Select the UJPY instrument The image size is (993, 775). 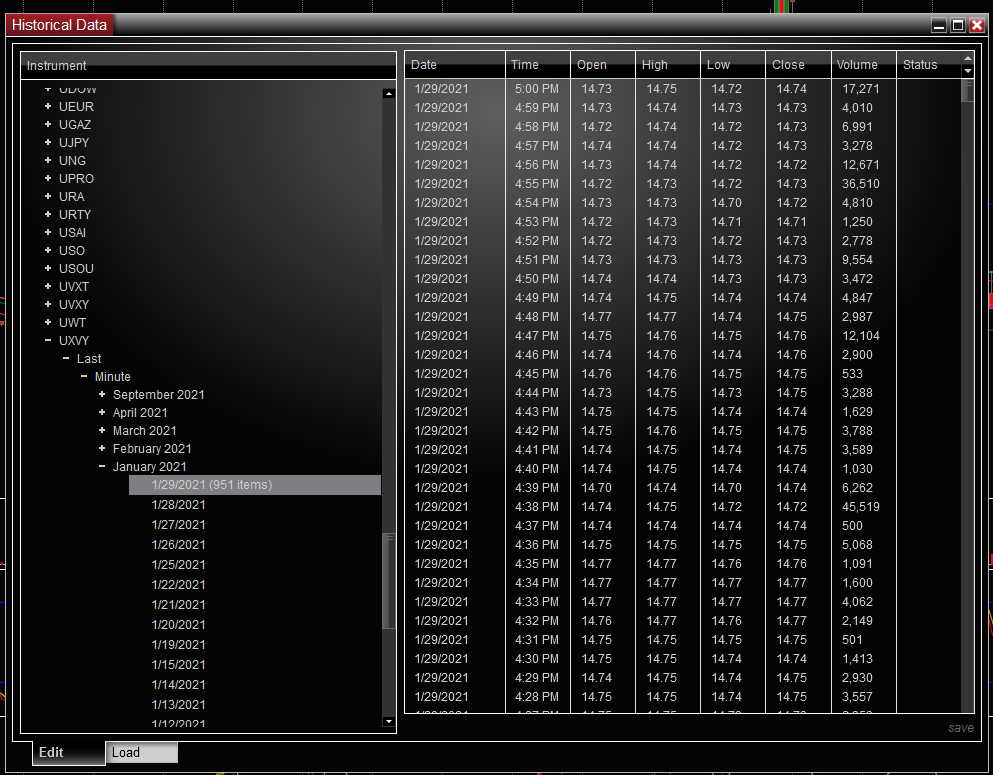tap(74, 142)
